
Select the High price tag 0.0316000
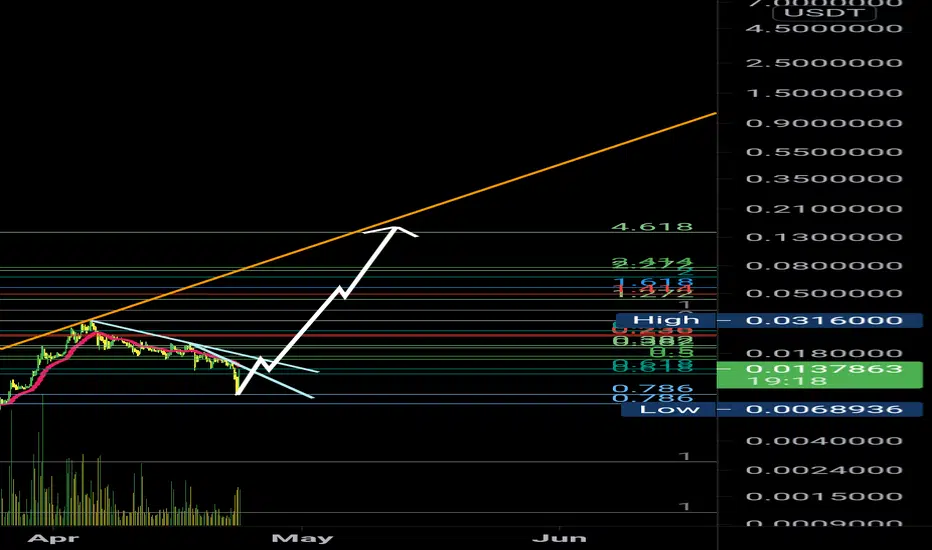point(820,320)
